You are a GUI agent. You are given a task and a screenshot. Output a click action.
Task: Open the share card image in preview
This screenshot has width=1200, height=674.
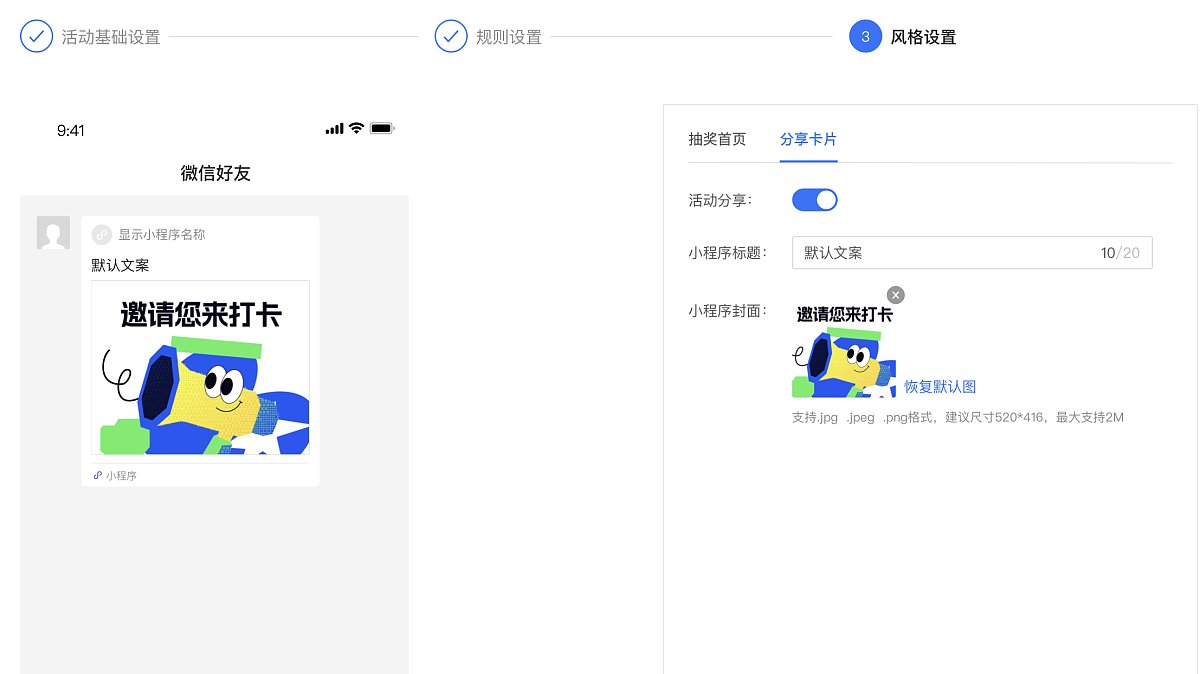tap(200, 368)
